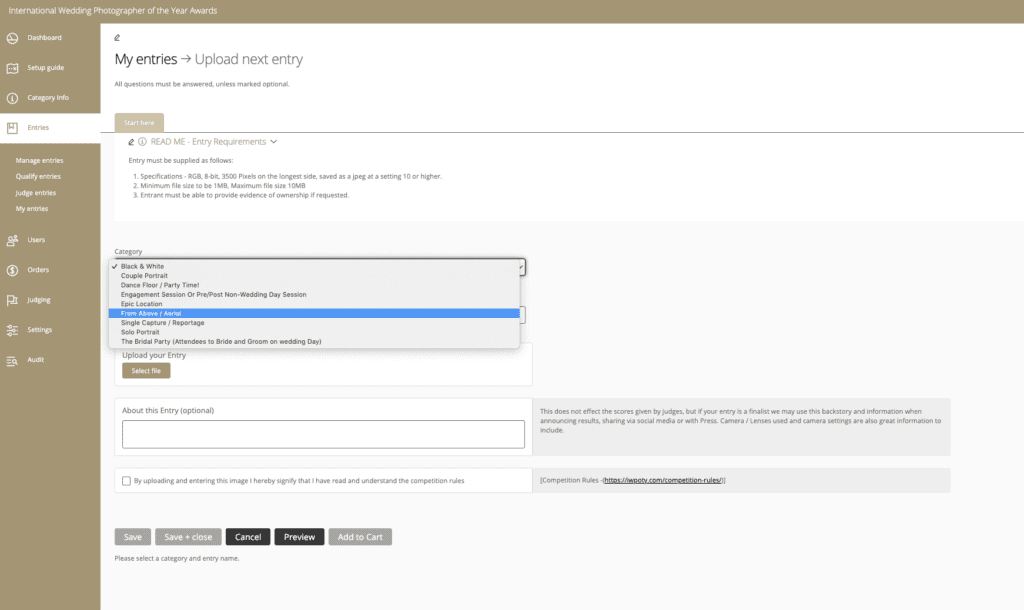Tick the competition rules agreement checkbox

tap(126, 481)
